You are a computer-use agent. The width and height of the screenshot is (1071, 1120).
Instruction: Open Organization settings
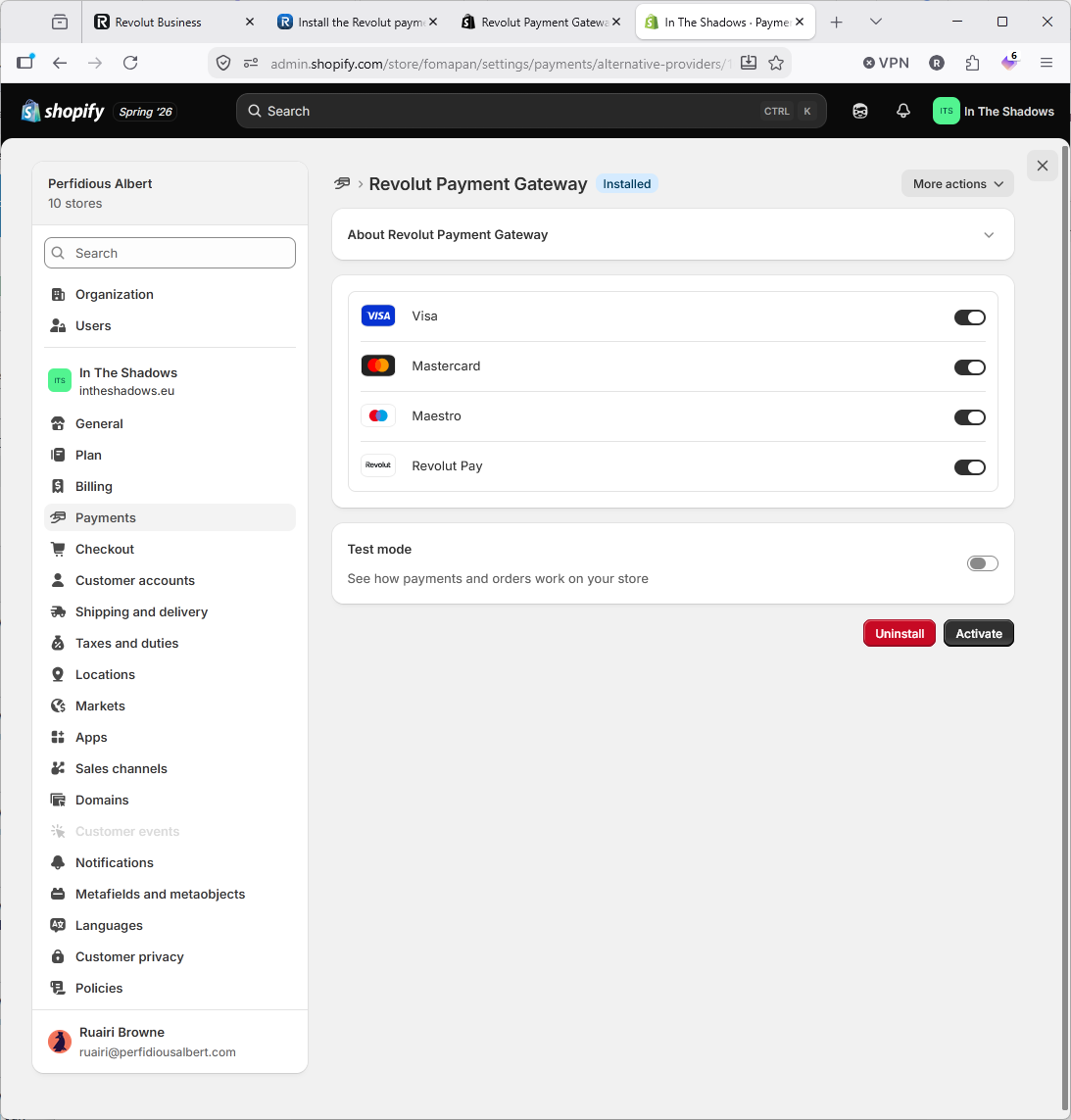click(x=170, y=294)
